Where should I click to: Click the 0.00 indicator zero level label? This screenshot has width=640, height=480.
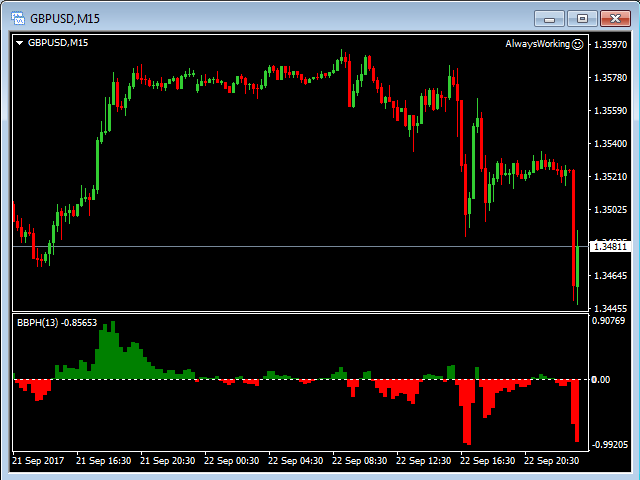601,380
